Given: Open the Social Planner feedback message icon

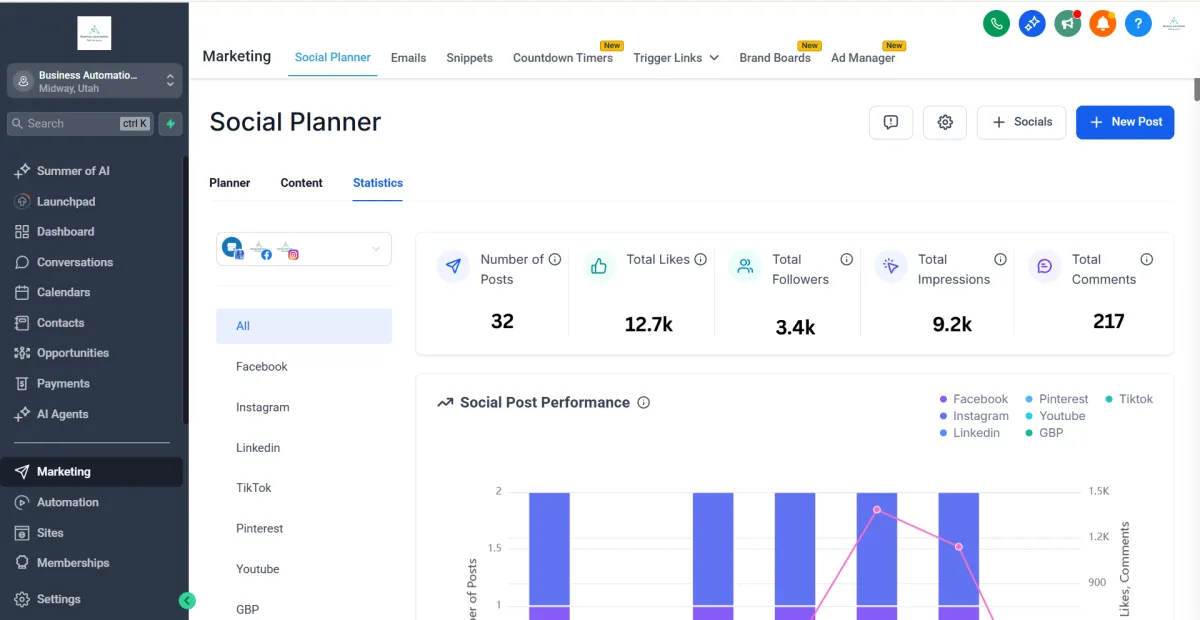Looking at the screenshot, I should [x=891, y=122].
